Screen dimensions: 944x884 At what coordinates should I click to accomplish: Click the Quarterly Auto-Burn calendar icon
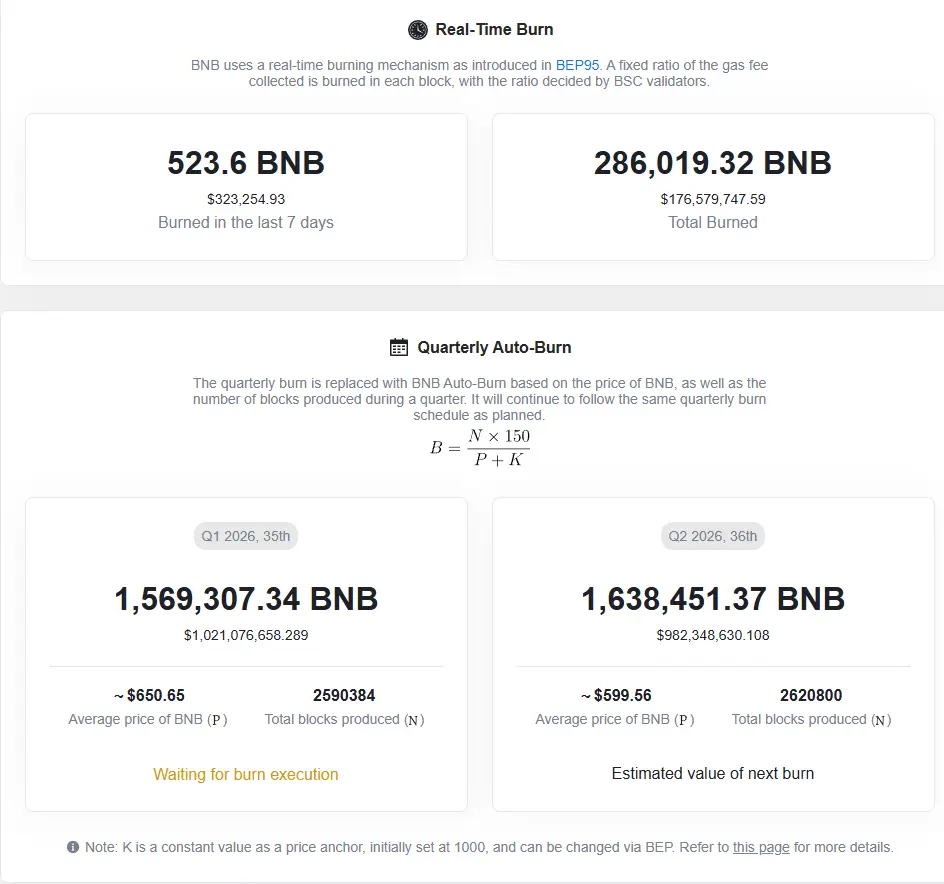tap(399, 348)
